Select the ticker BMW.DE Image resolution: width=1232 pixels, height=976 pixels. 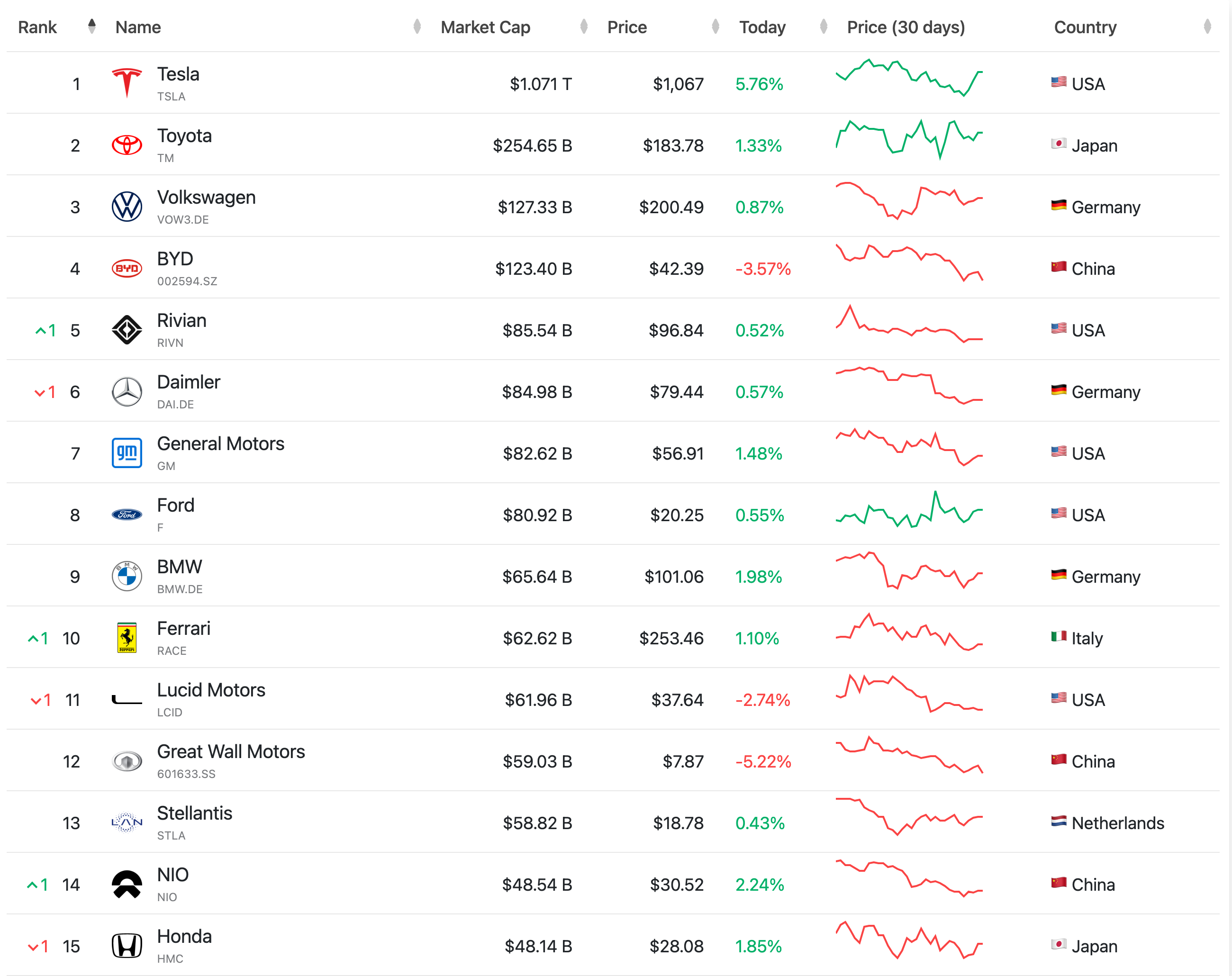(x=180, y=589)
